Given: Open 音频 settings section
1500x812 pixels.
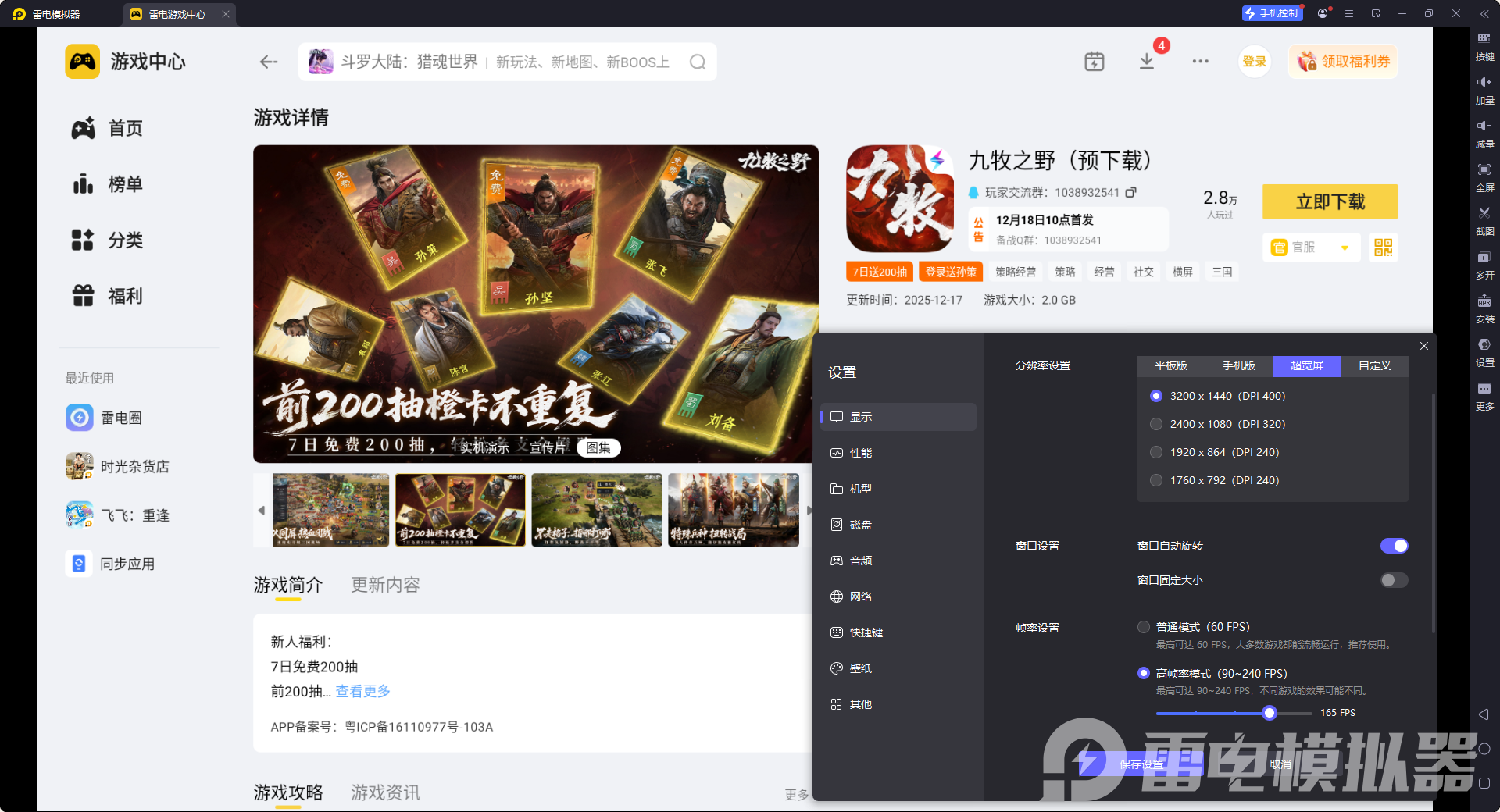Looking at the screenshot, I should pyautogui.click(x=898, y=561).
